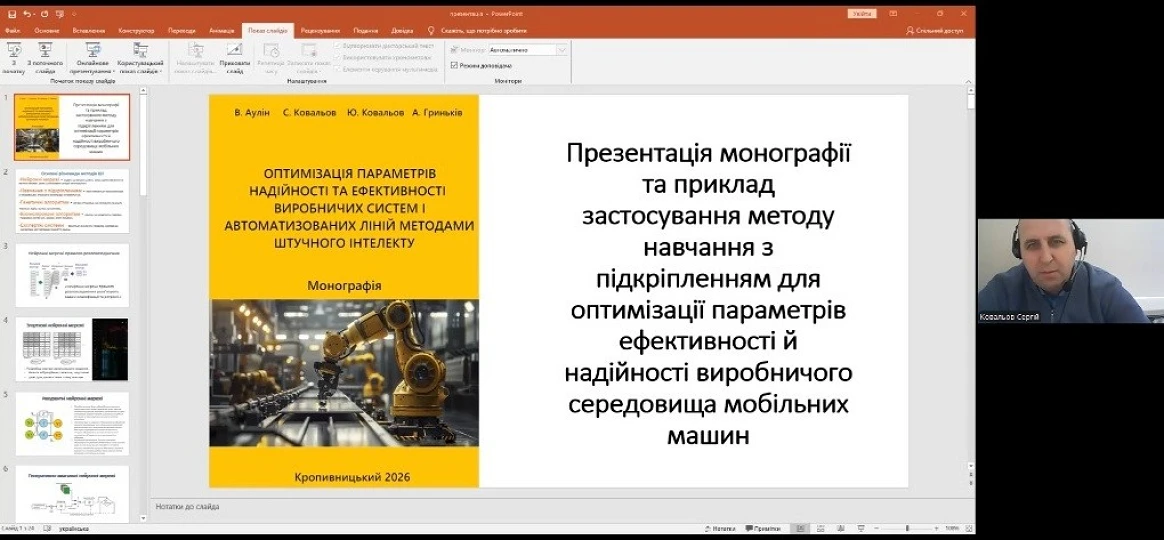Collapse the ribbon with the chevron
The image size is (1164, 540).
[x=969, y=82]
